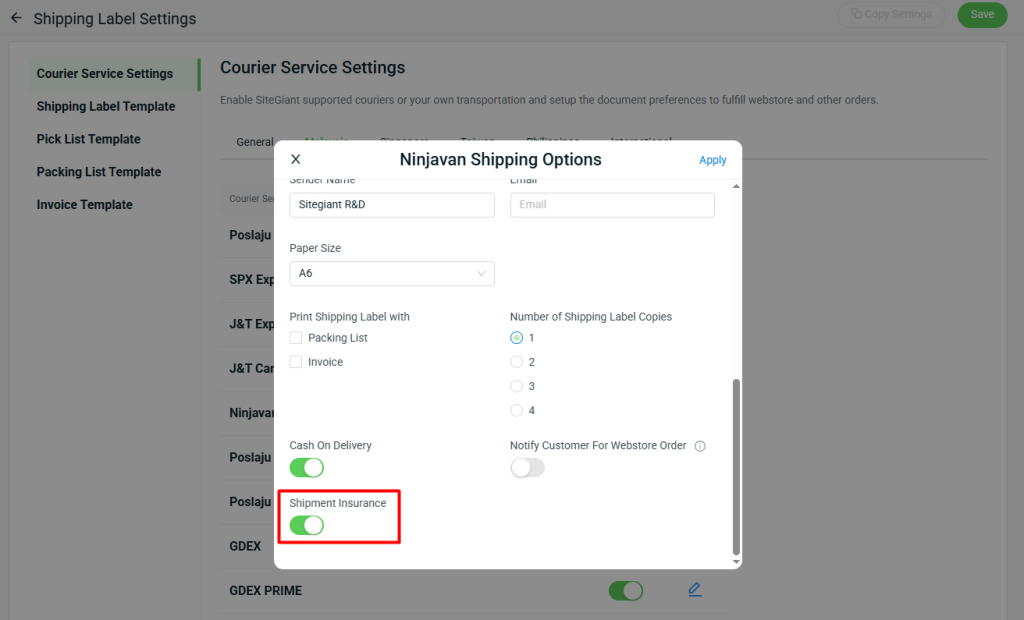Click the info icon beside Notify Customer

click(700, 446)
